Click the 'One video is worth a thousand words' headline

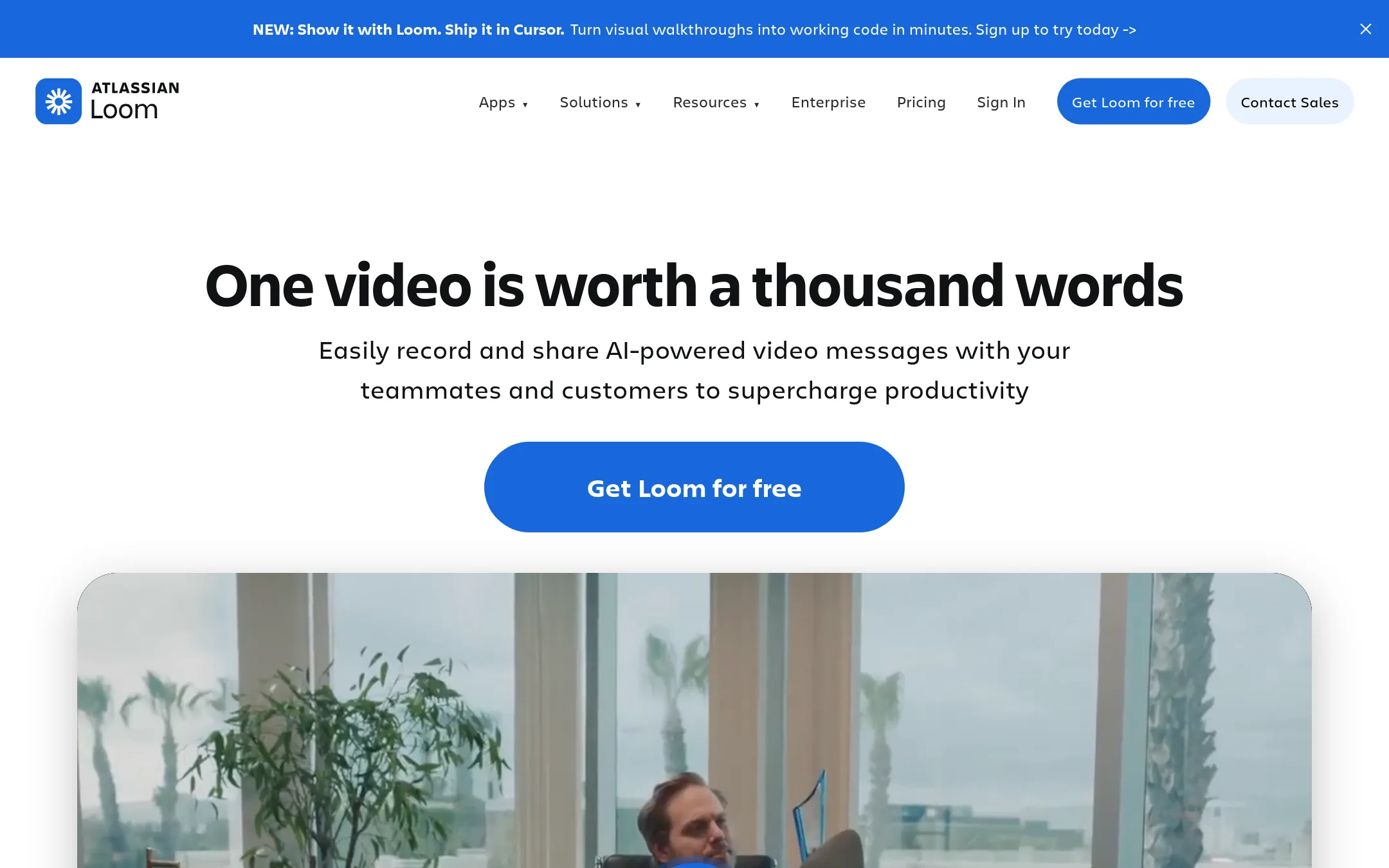[694, 285]
